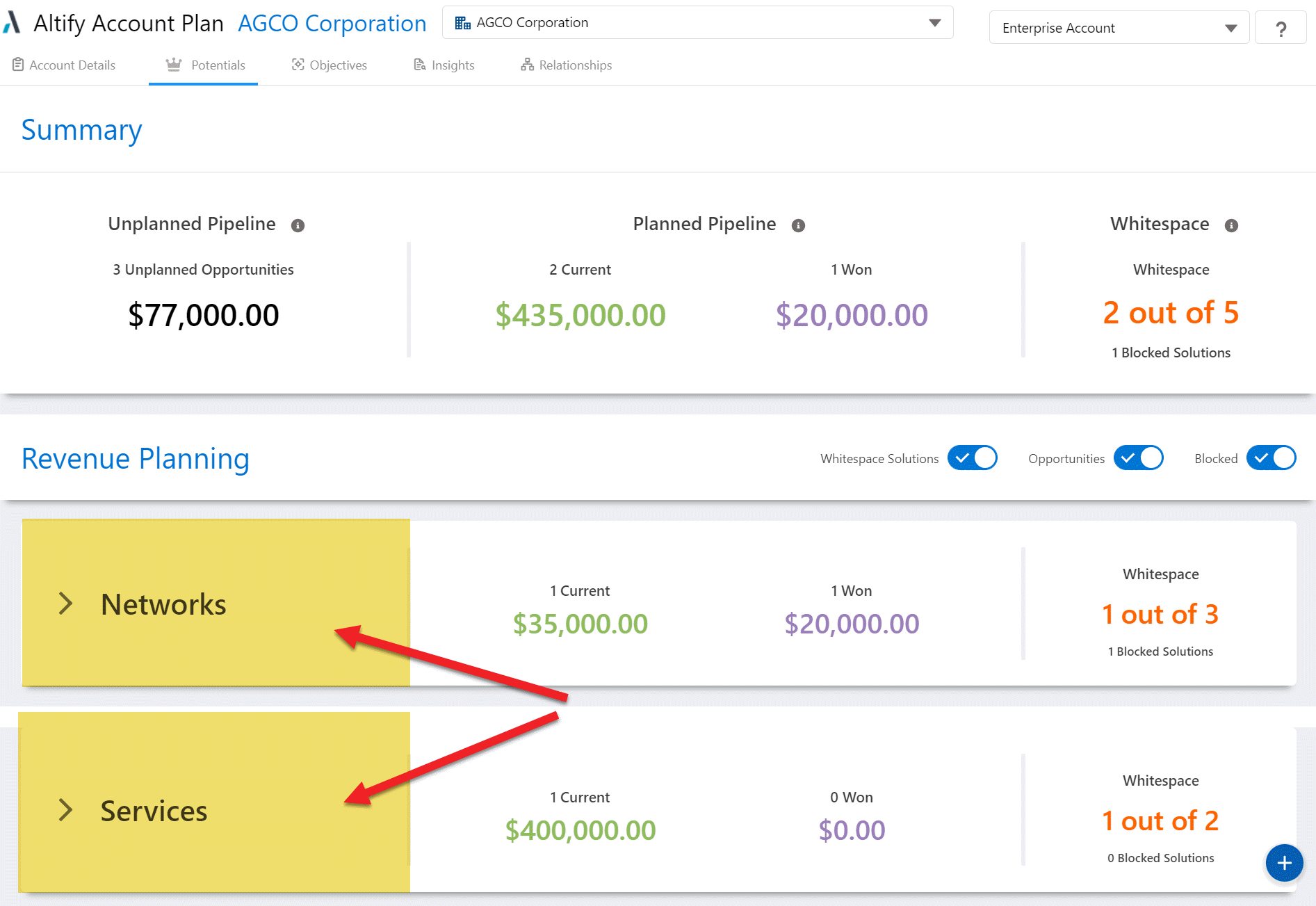Viewport: 1316px width, 906px height.
Task: Click '0 Won' label in Services row
Action: coord(852,798)
